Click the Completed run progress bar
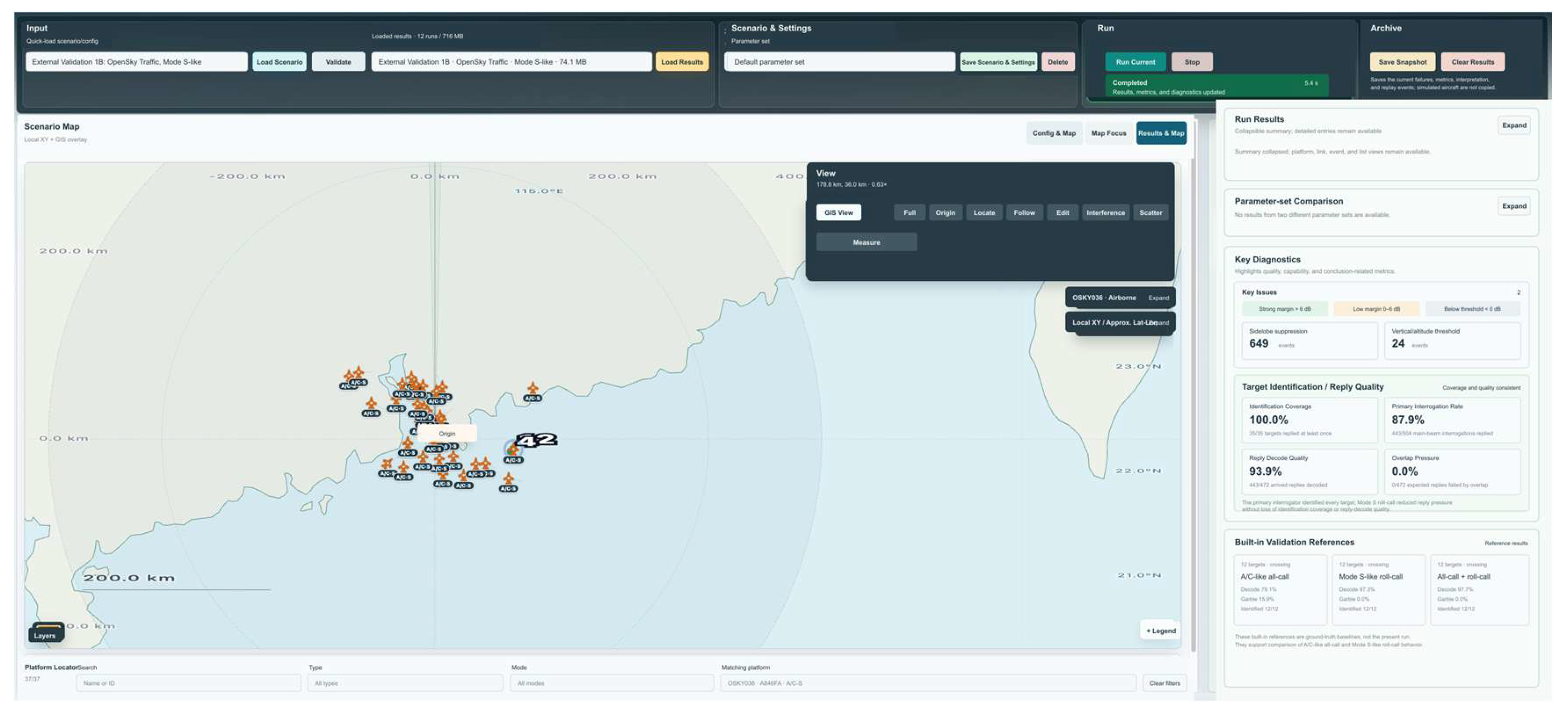The height and width of the screenshot is (711, 1568). coord(1216,87)
